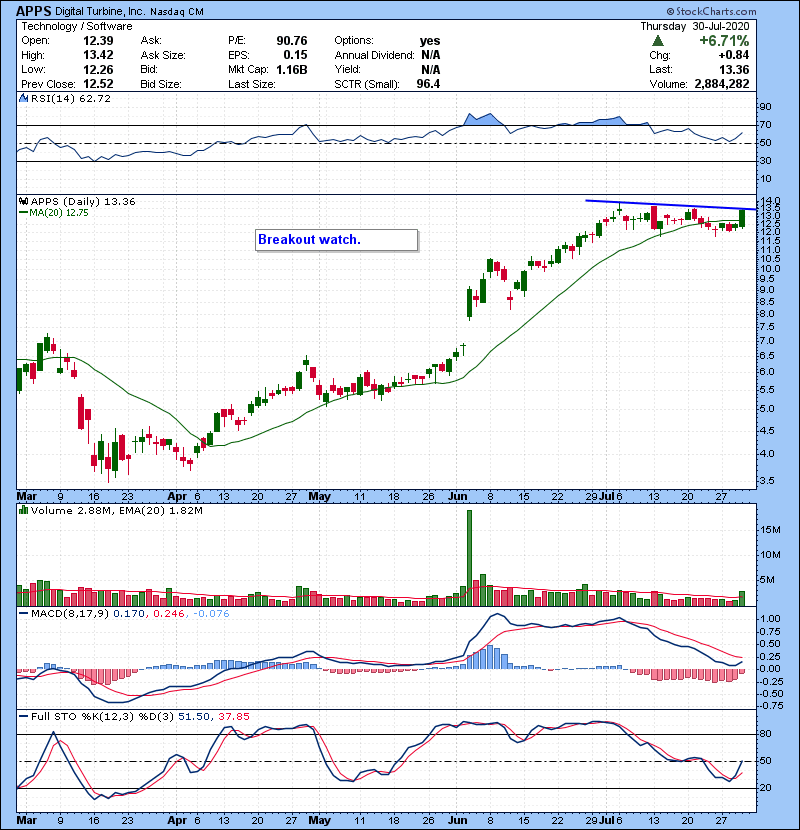800x830 pixels.
Task: Click the 'RSI(14) 62.72' label
Action: (x=71, y=98)
